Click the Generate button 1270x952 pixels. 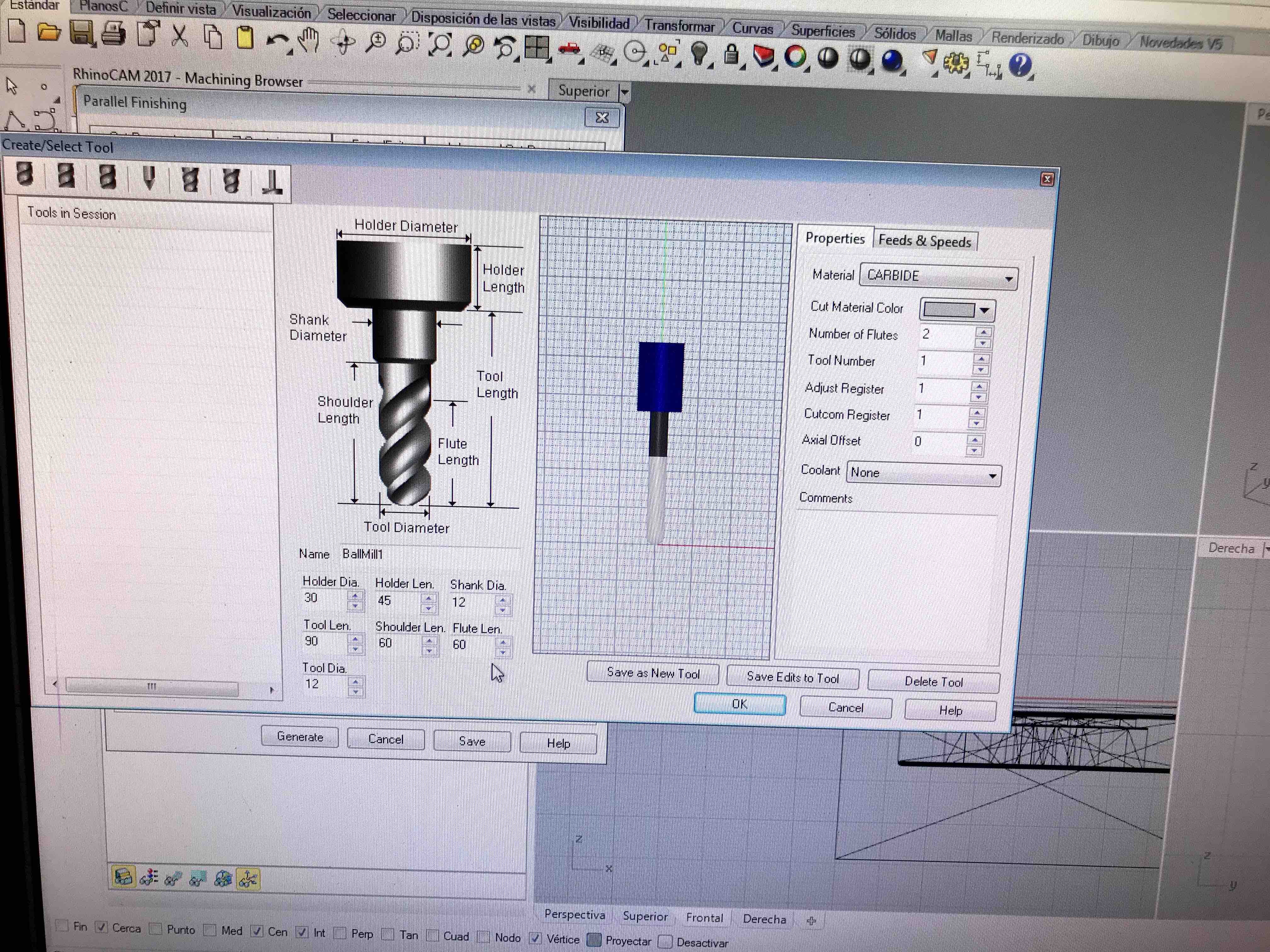(x=300, y=737)
